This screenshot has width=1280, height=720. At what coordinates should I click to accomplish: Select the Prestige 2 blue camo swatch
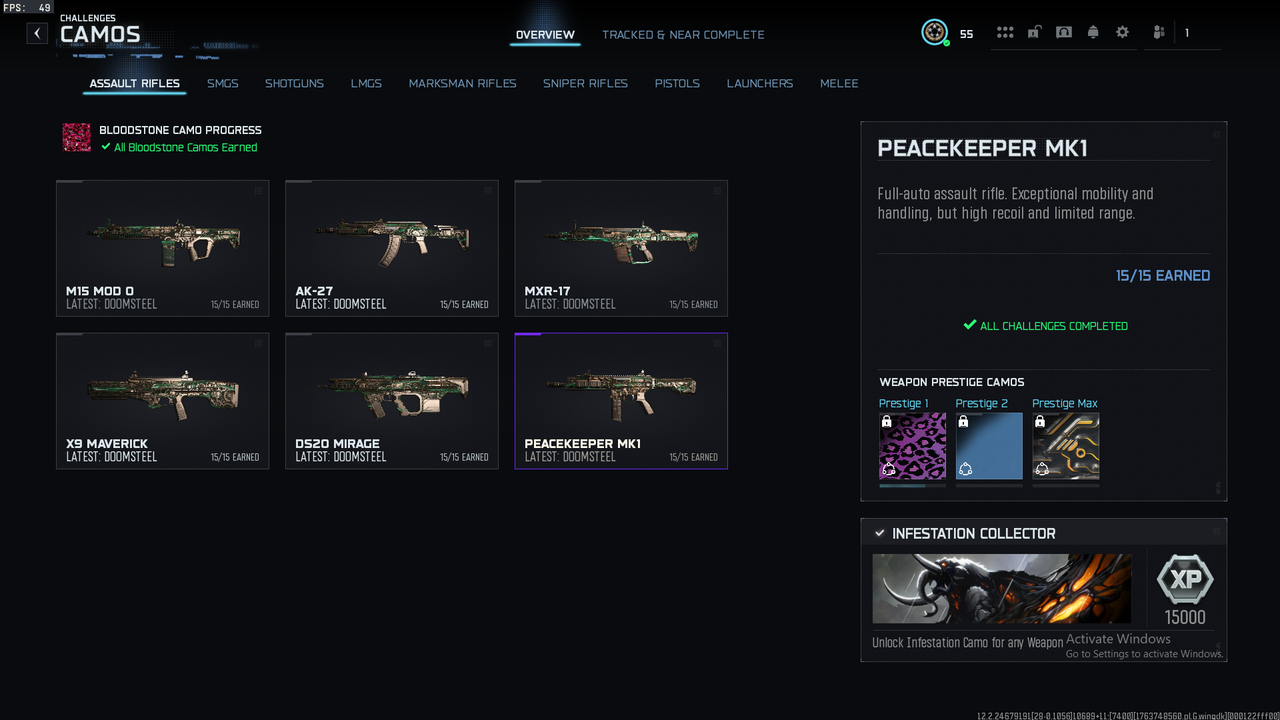tap(989, 446)
